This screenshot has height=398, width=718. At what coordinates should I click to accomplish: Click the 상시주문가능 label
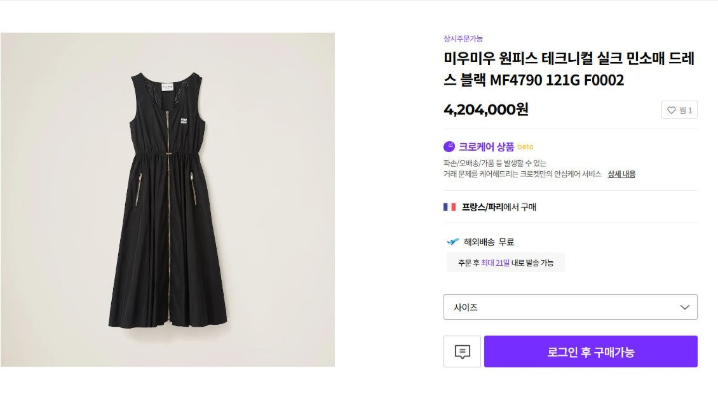click(x=463, y=38)
